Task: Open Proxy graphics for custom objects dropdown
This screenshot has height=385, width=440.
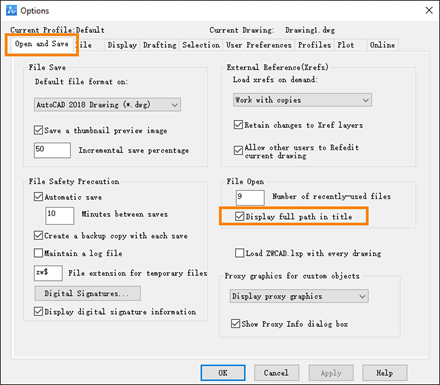Action: [299, 296]
